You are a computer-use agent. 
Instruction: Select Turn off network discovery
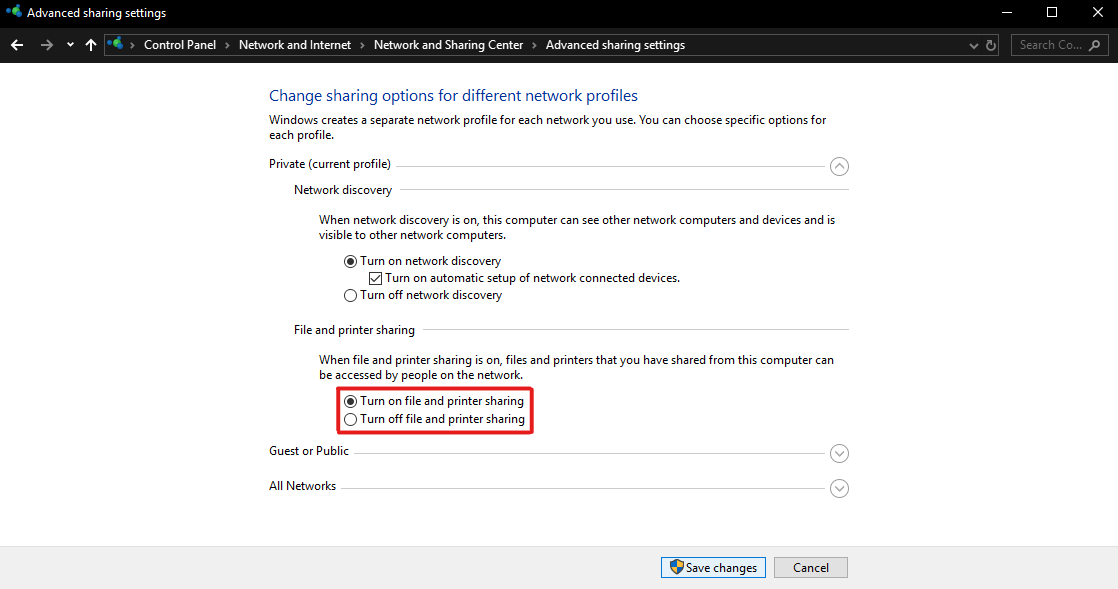point(350,296)
